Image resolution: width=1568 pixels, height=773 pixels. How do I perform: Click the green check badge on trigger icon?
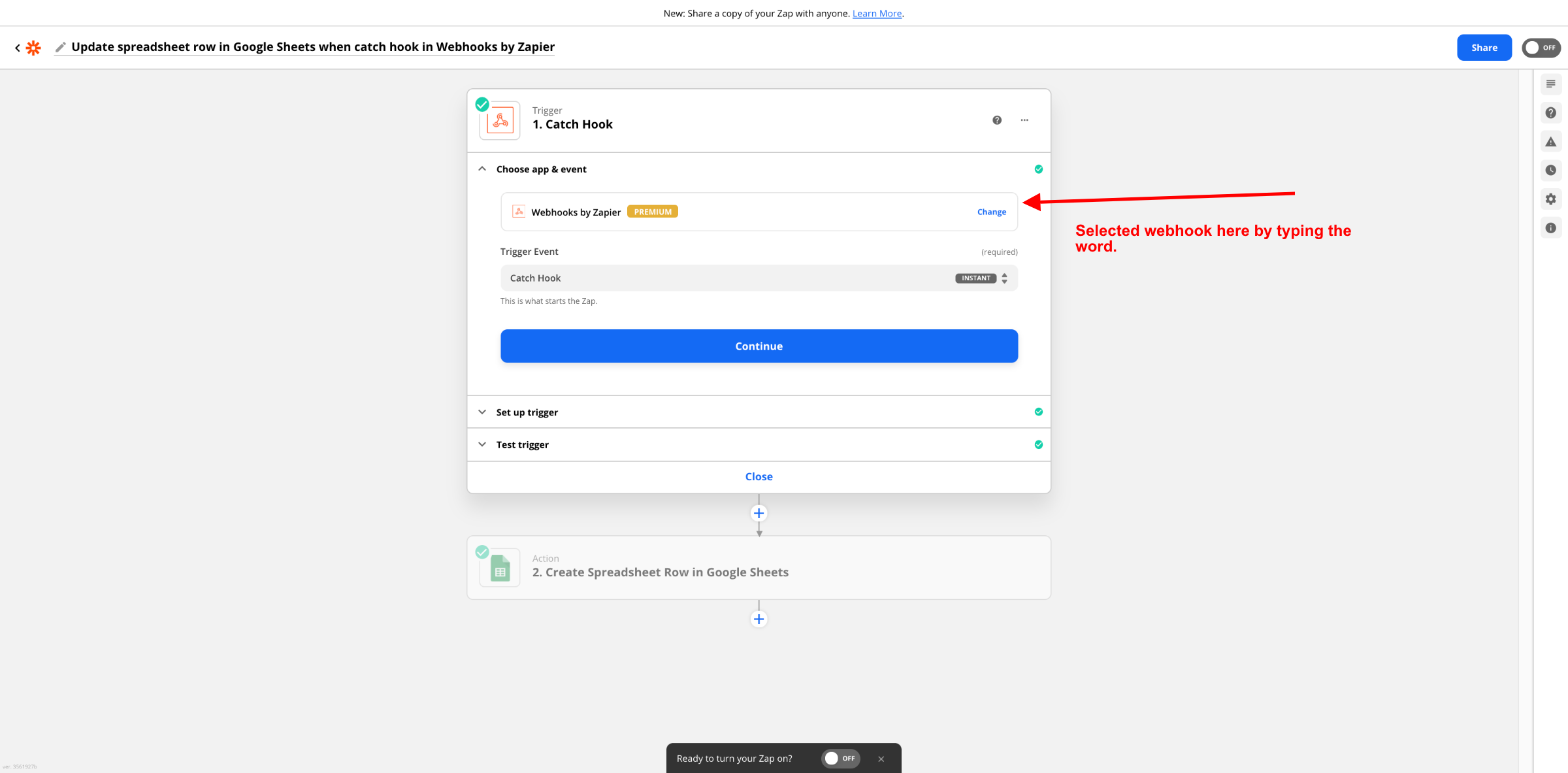point(482,105)
